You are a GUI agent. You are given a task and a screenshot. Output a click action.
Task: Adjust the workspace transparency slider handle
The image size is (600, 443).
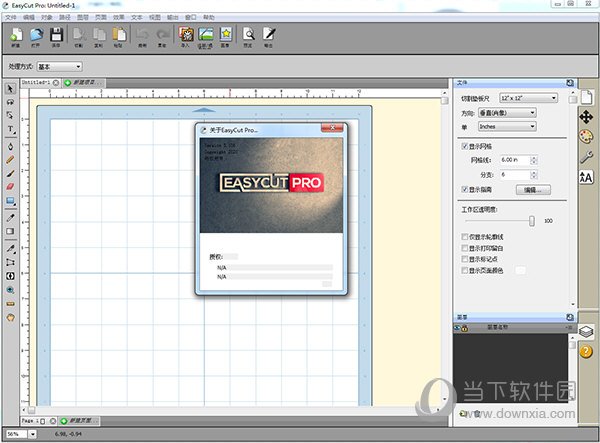click(532, 221)
